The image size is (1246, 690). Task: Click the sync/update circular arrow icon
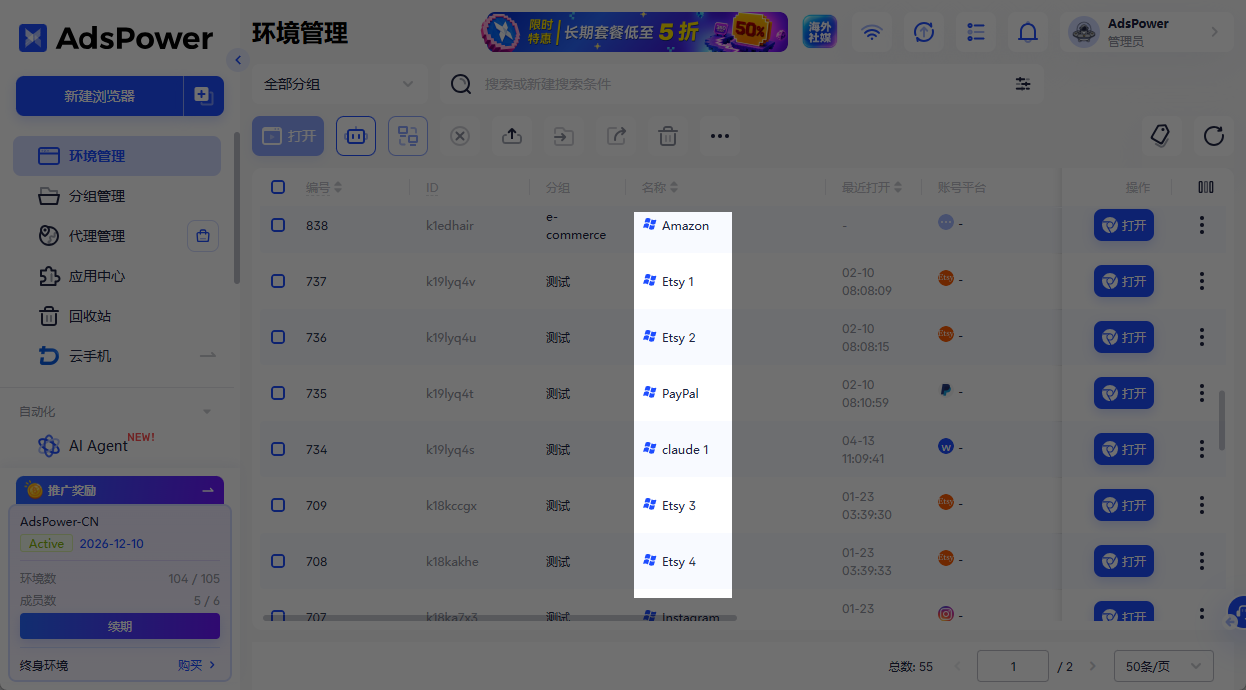coord(924,32)
